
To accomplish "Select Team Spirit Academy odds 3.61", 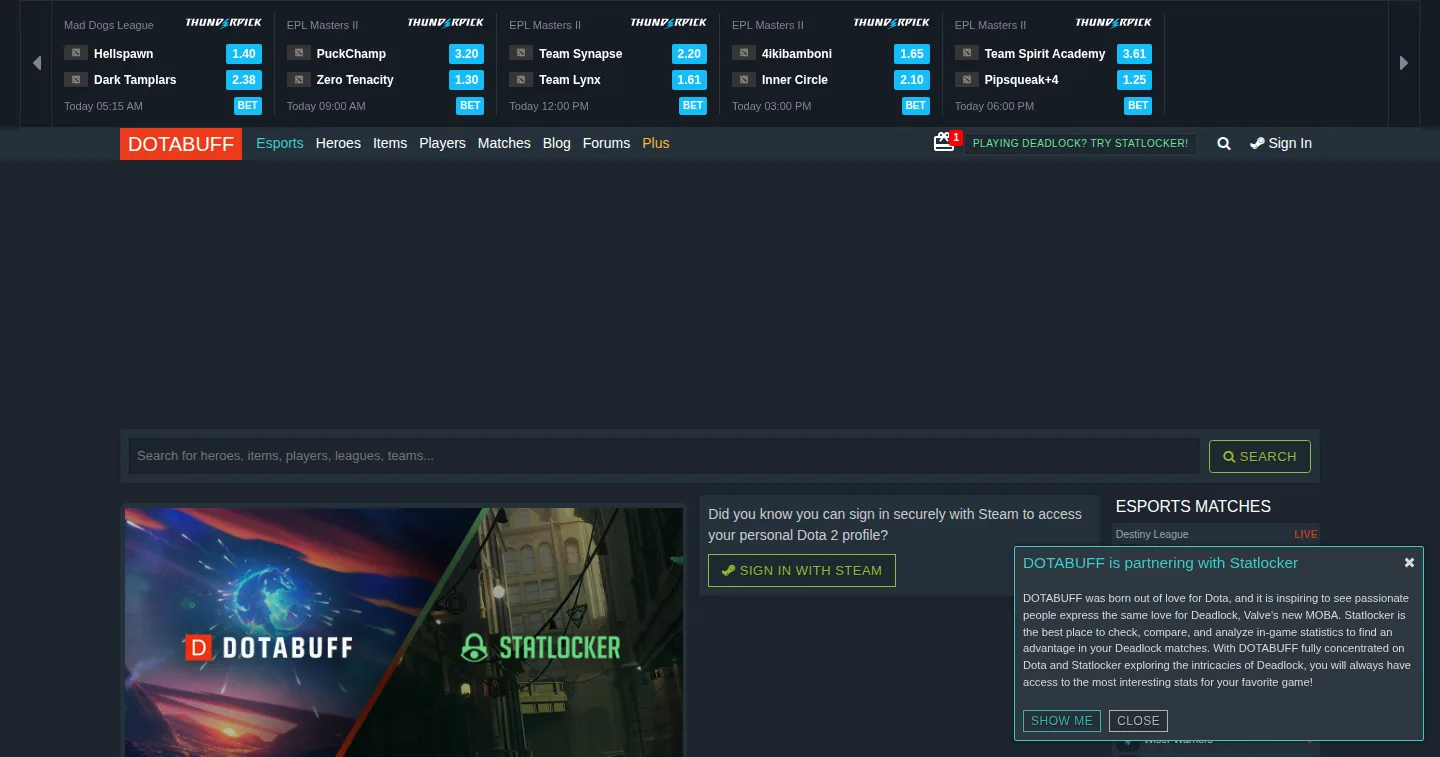I will click(1134, 54).
